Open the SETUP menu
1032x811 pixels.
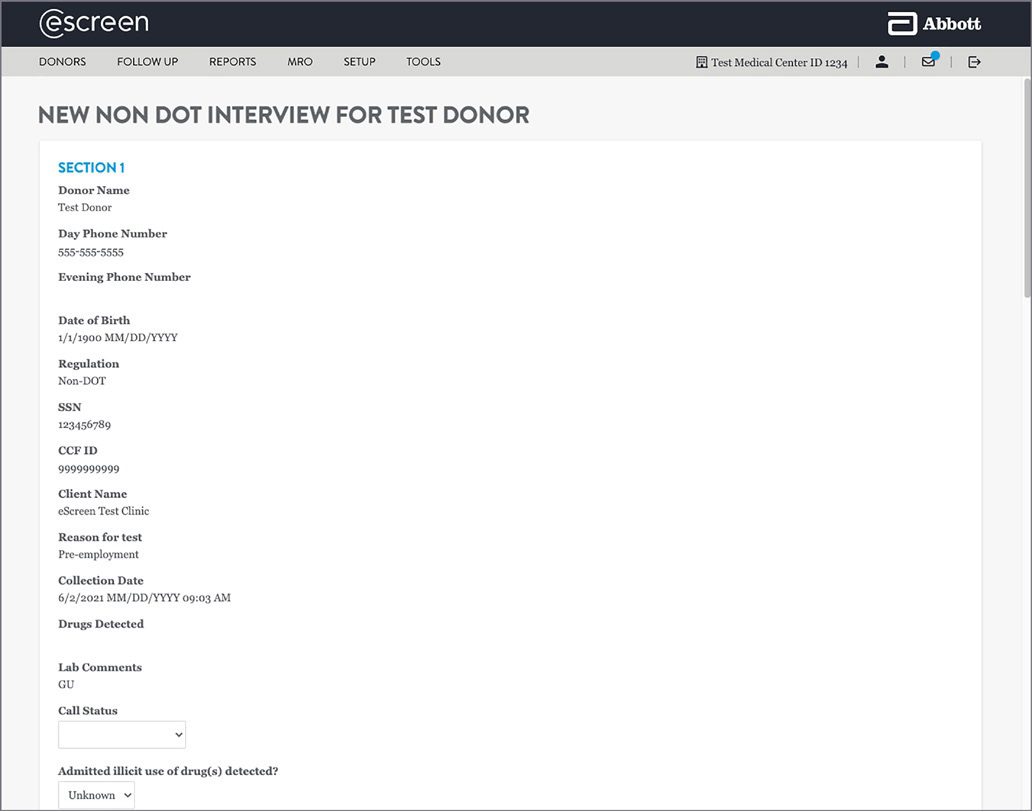click(359, 62)
